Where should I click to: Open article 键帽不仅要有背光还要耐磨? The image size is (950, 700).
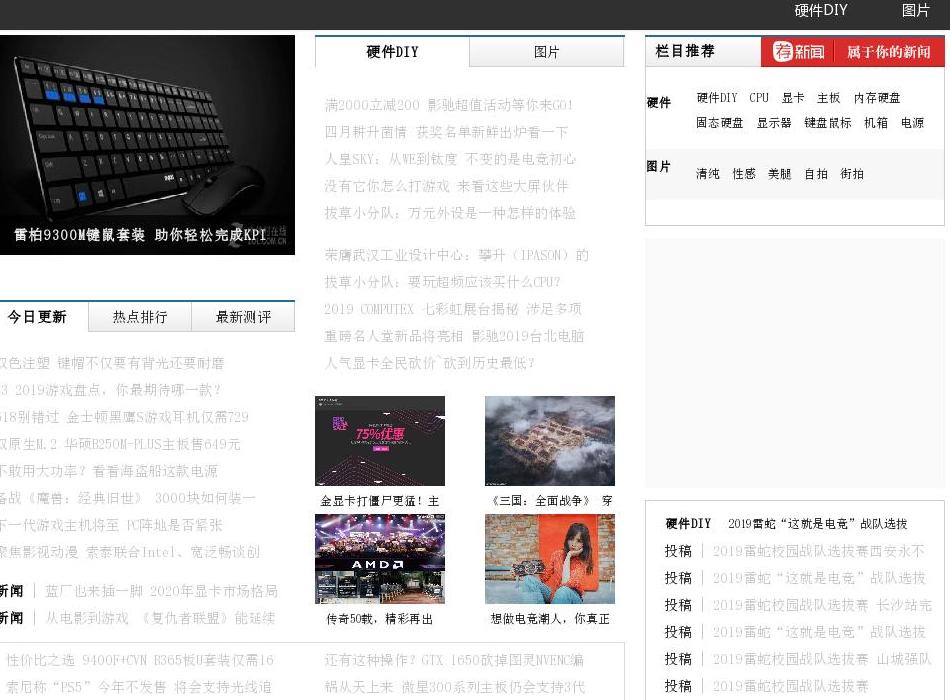coord(112,363)
